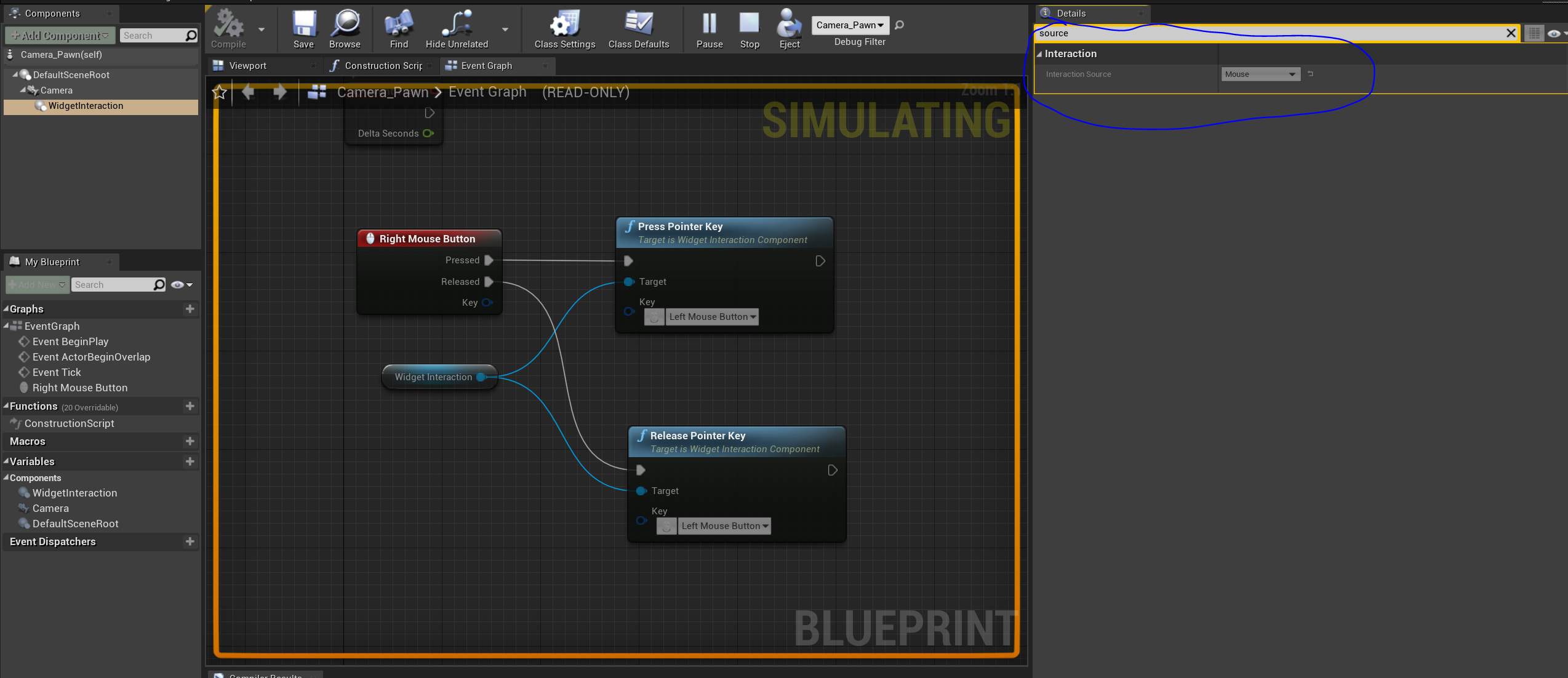Click the Eject icon
Image resolution: width=1568 pixels, height=678 pixels.
(788, 25)
